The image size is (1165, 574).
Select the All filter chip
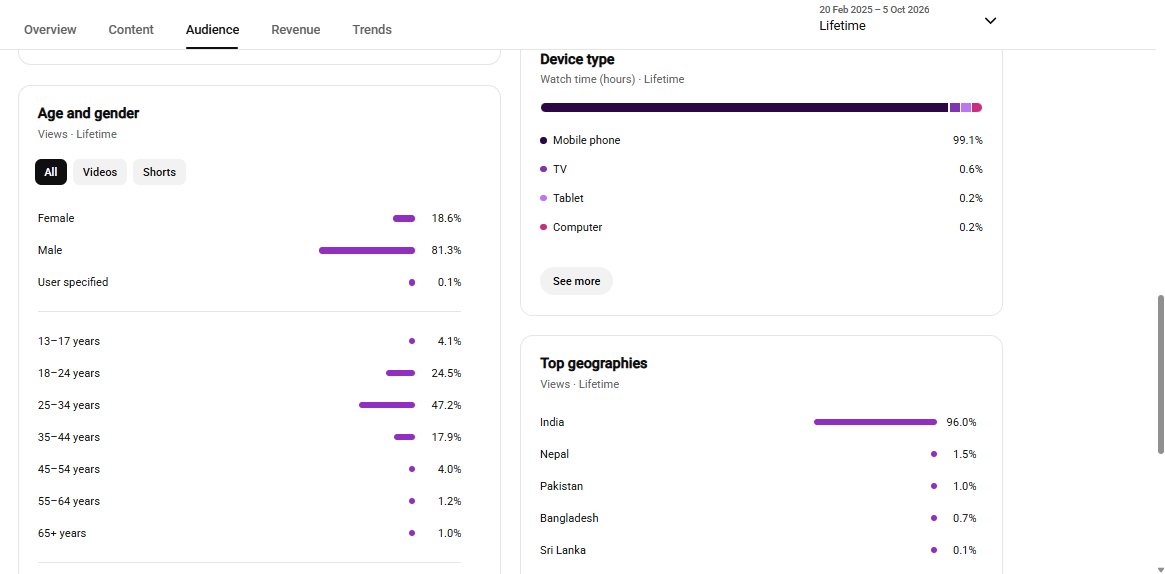tap(51, 172)
